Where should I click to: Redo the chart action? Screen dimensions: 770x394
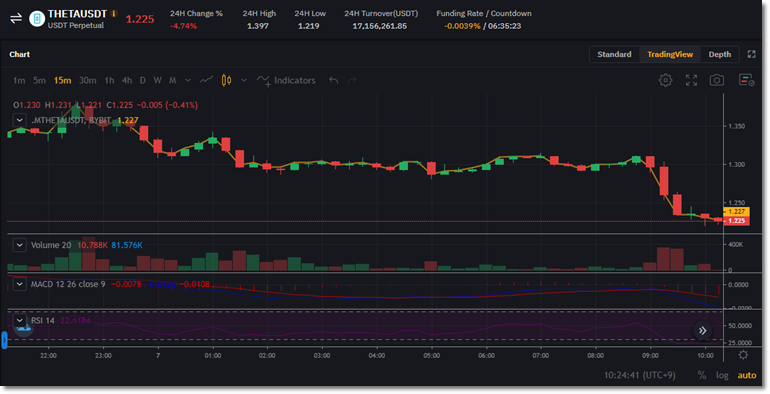pos(352,80)
